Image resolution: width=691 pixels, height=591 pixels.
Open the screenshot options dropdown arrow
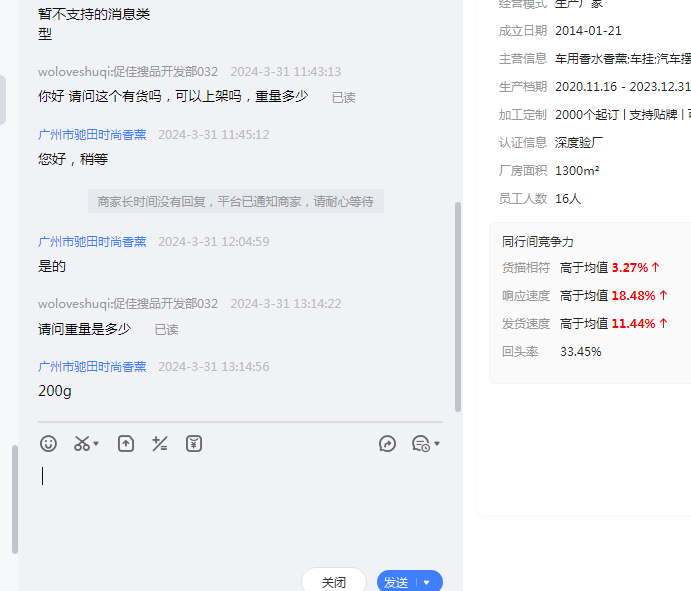pyautogui.click(x=97, y=444)
